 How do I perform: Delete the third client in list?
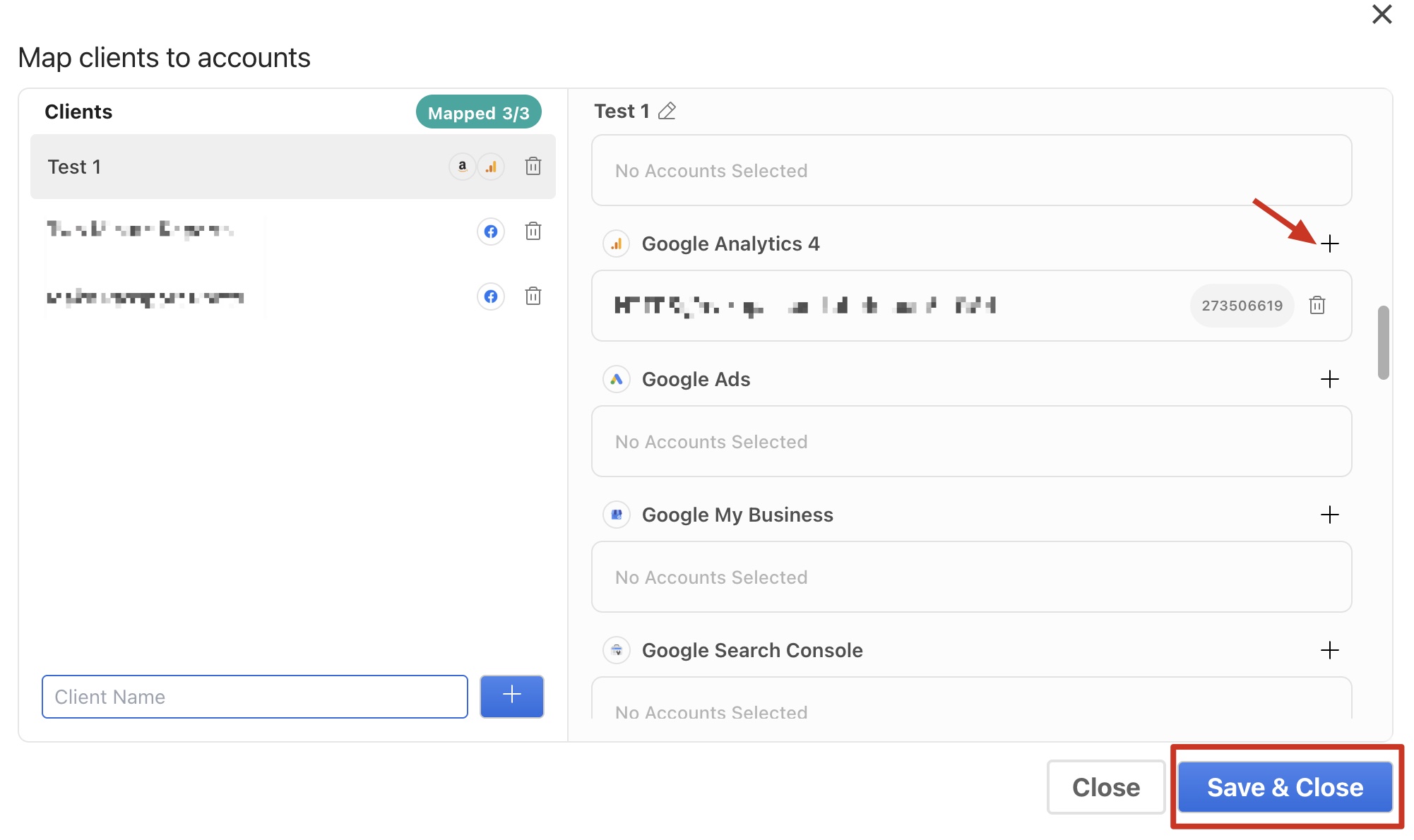(x=533, y=296)
